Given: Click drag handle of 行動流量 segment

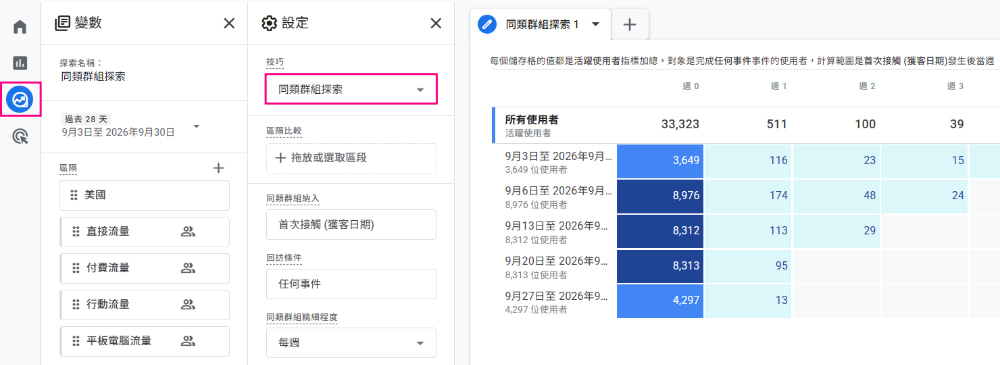Looking at the screenshot, I should point(76,304).
